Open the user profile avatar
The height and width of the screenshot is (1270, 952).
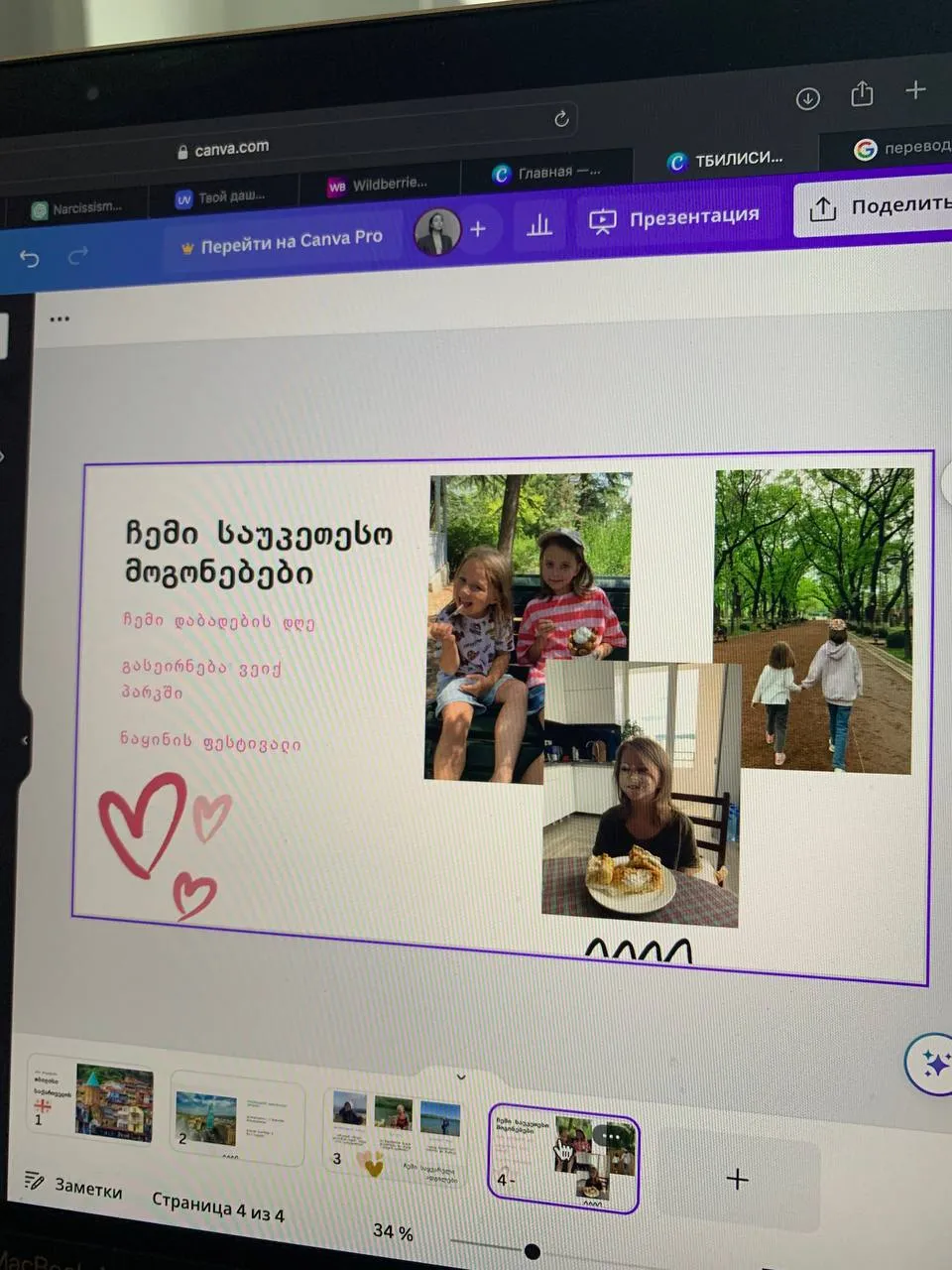[437, 231]
